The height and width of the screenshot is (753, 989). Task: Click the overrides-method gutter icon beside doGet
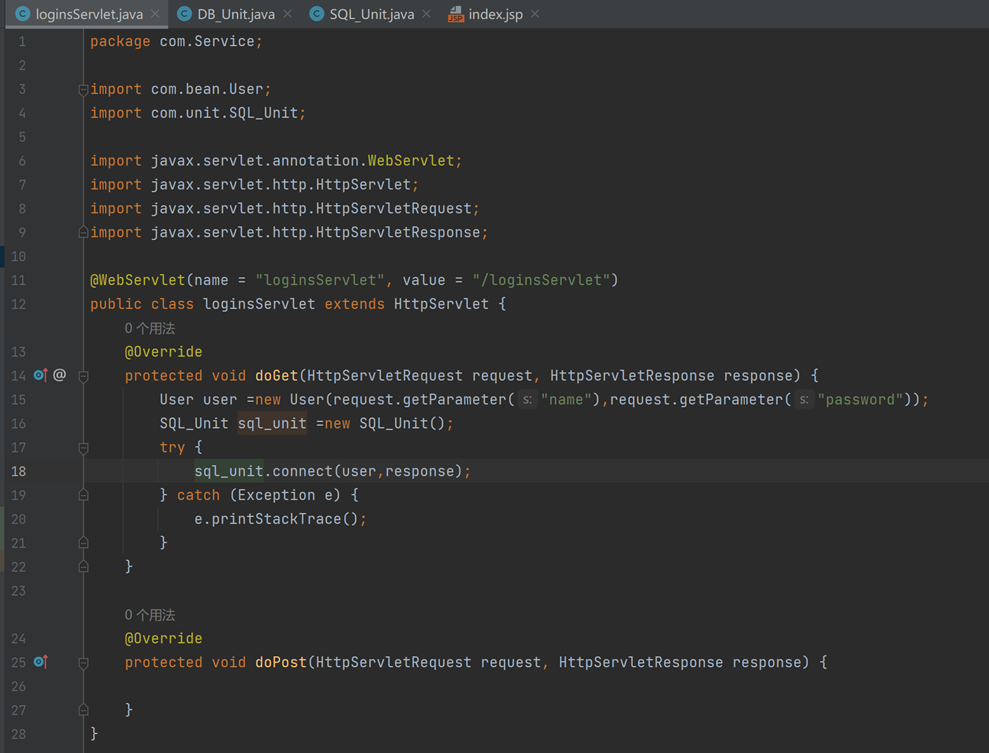tap(40, 375)
